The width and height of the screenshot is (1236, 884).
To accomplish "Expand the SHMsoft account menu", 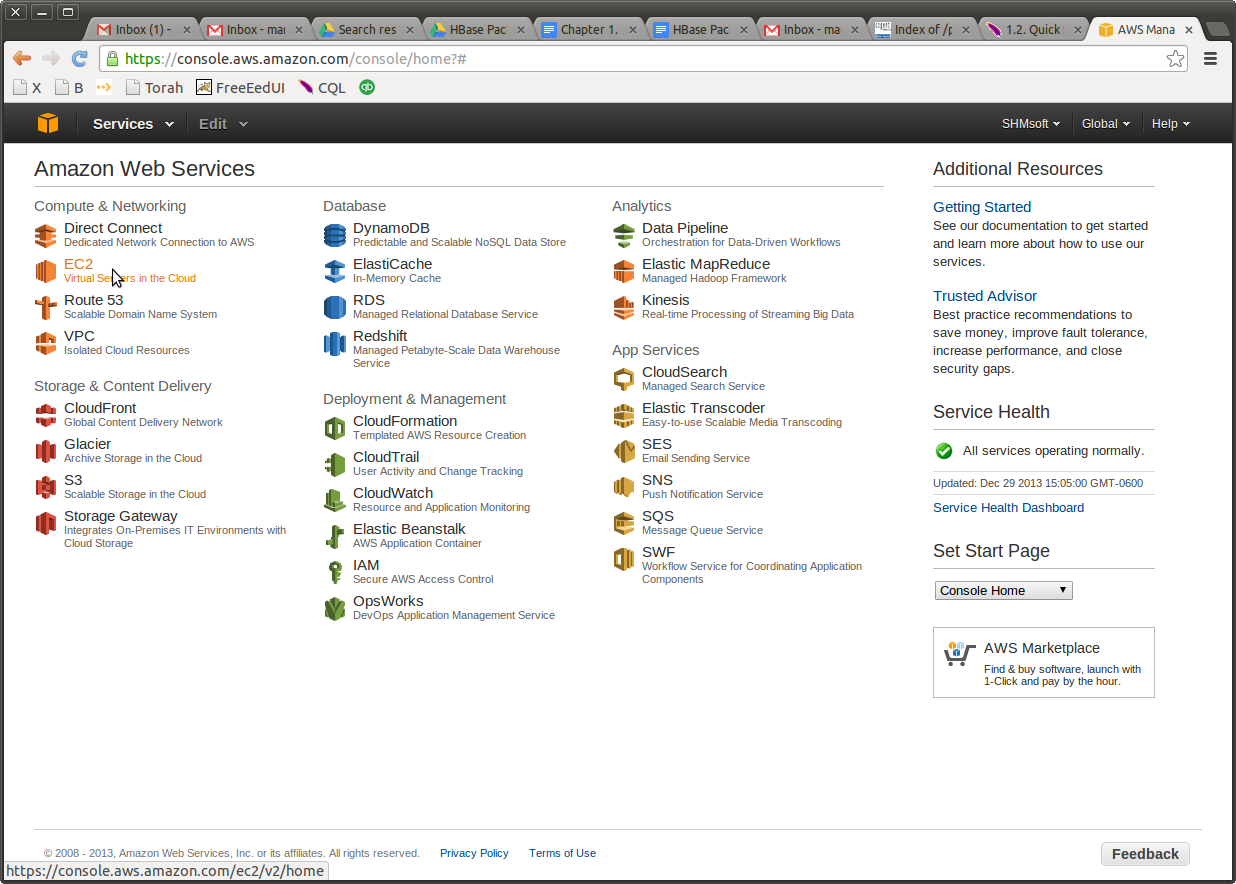I will (1032, 124).
